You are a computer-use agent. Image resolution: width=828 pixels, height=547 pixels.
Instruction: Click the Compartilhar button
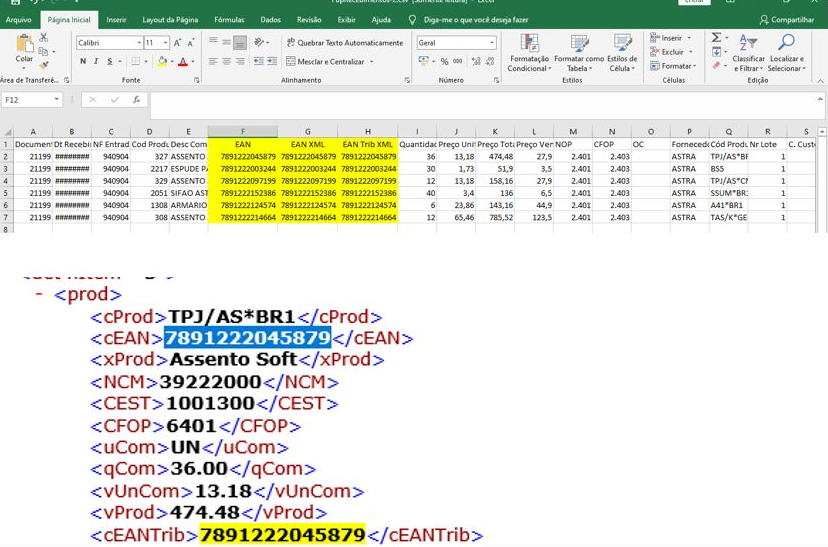tap(787, 20)
